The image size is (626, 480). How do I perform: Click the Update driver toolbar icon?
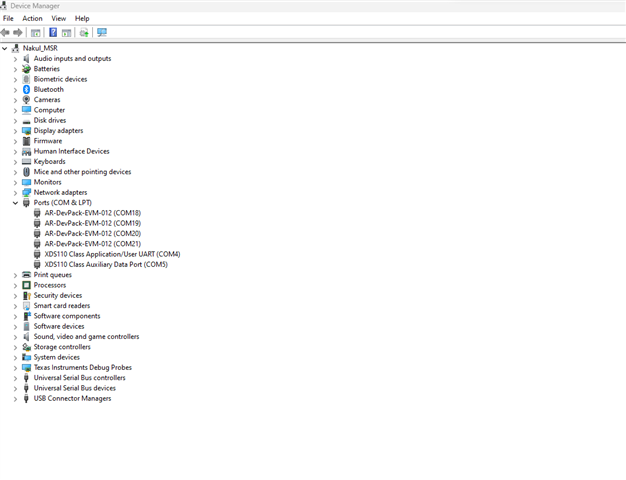point(84,33)
